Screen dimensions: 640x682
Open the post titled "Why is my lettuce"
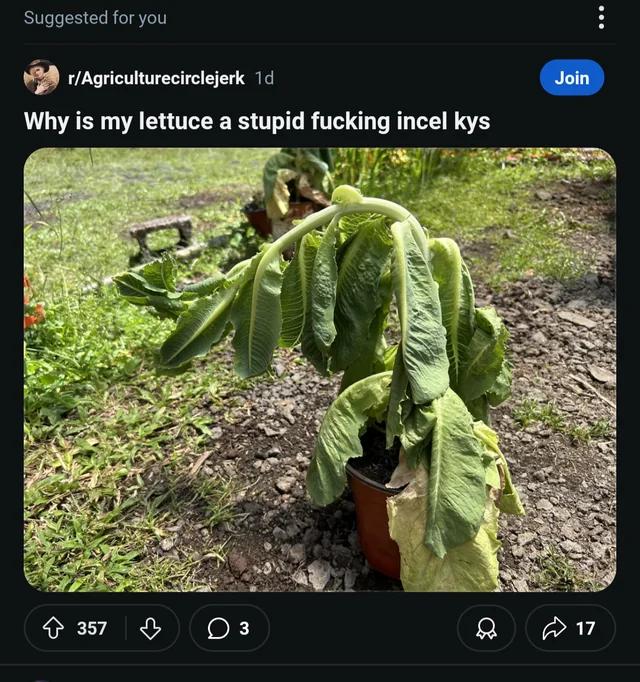tap(257, 122)
